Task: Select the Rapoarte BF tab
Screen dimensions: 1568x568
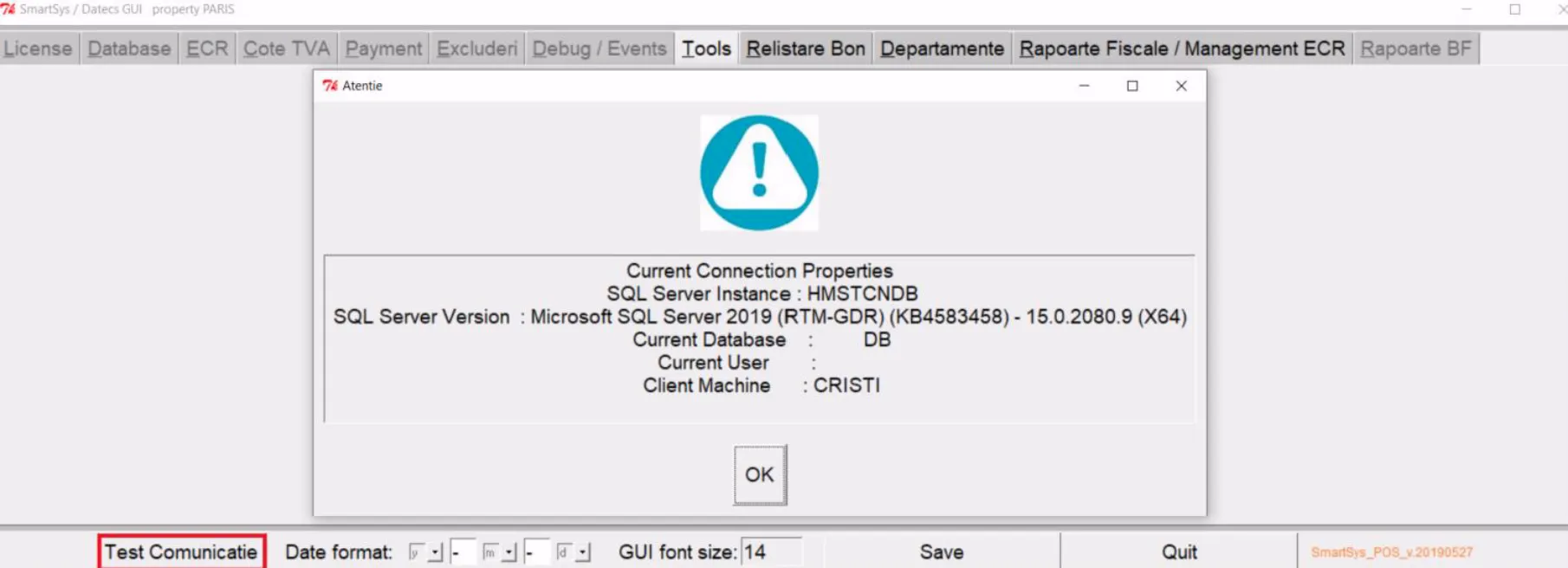Action: click(1416, 48)
